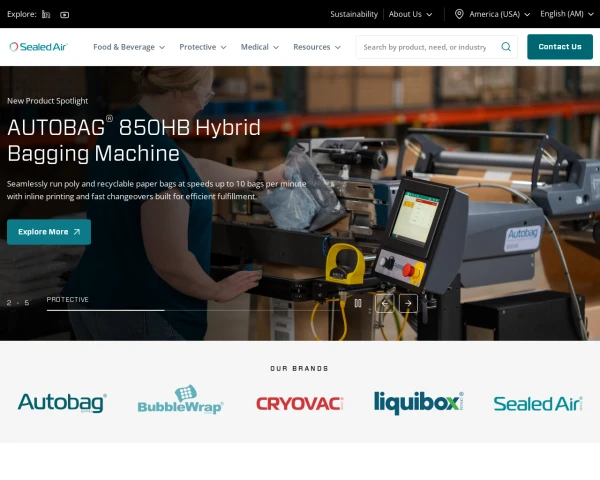Show the previous carousel slide

click(x=385, y=303)
